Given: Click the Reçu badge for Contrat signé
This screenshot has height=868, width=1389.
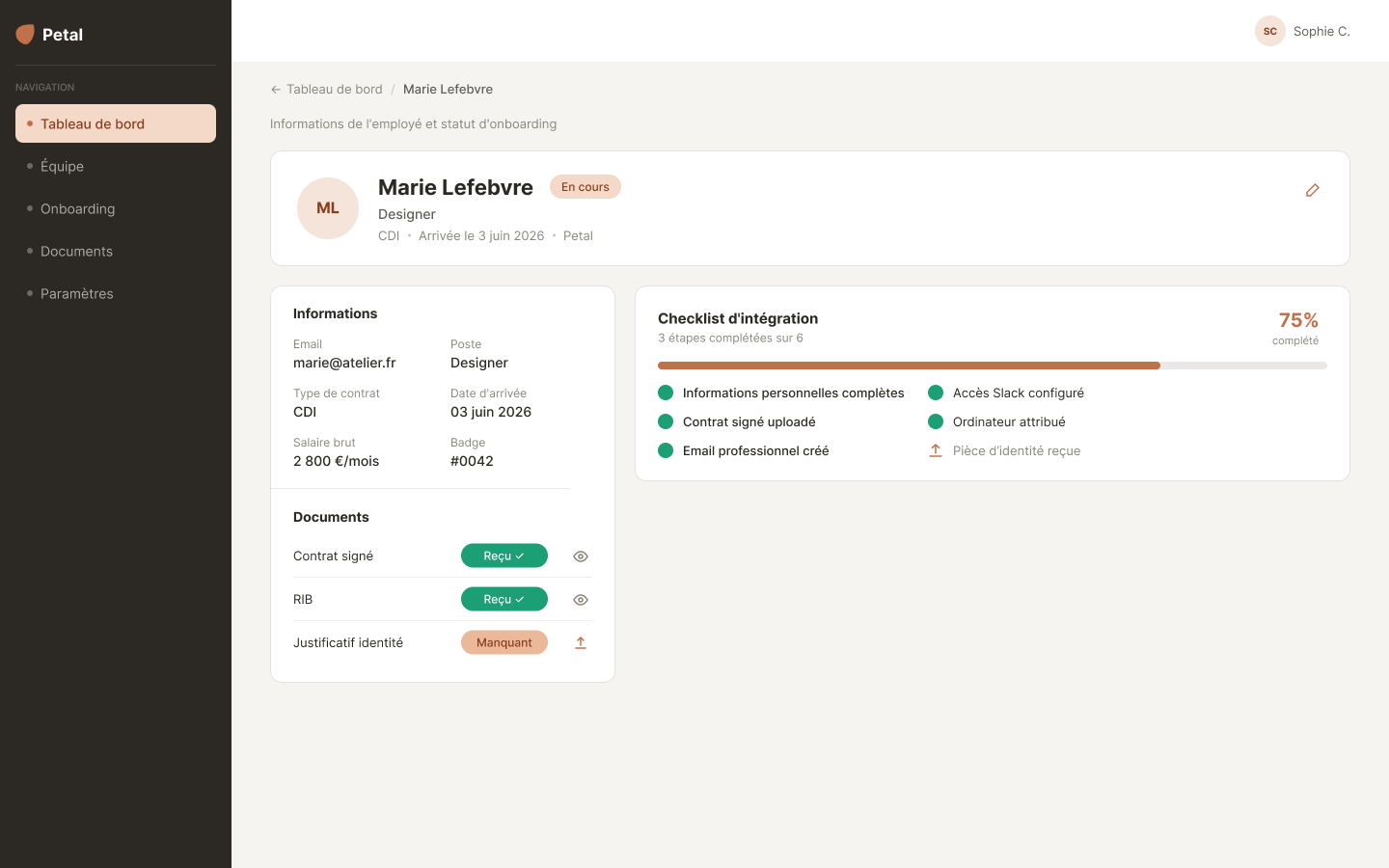Looking at the screenshot, I should coord(504,556).
